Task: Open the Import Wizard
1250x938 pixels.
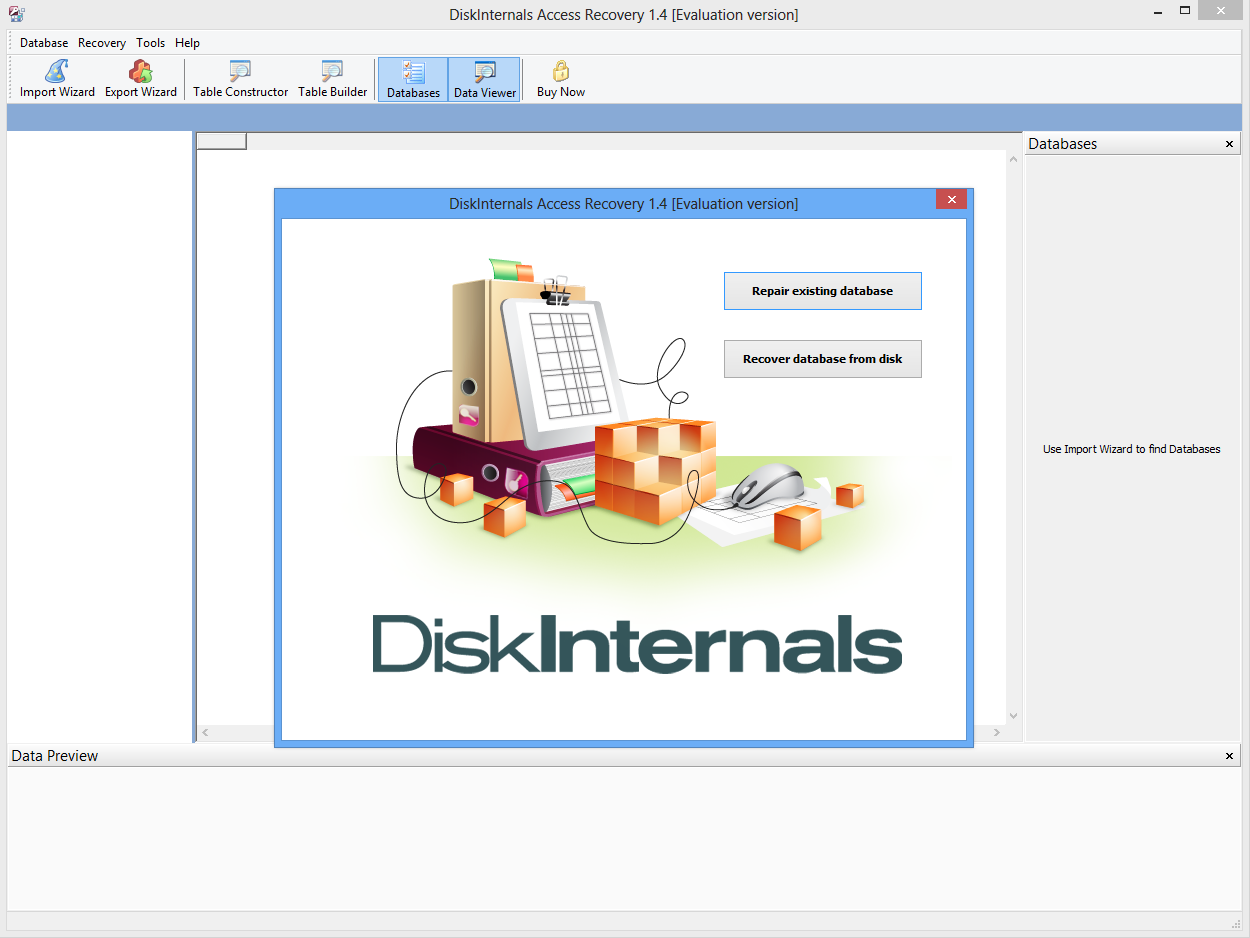Action: click(57, 79)
